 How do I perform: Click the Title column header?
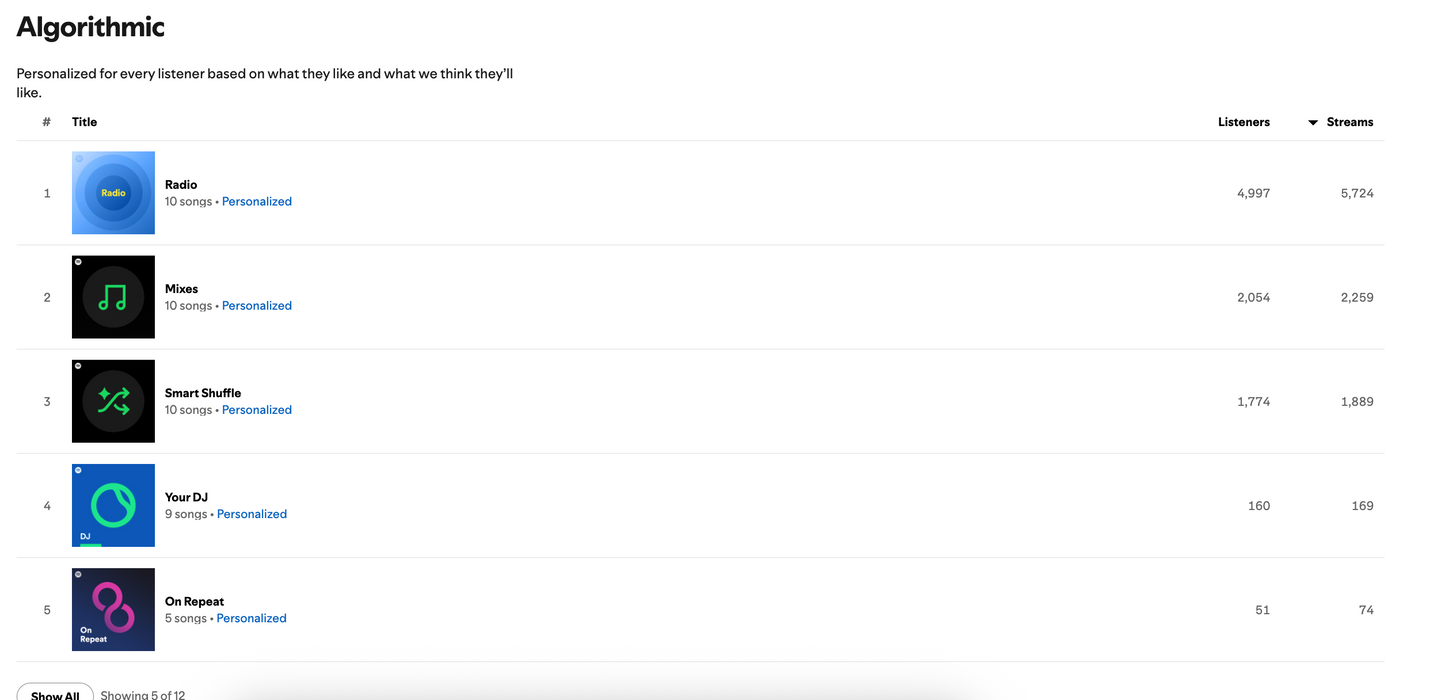coord(85,122)
